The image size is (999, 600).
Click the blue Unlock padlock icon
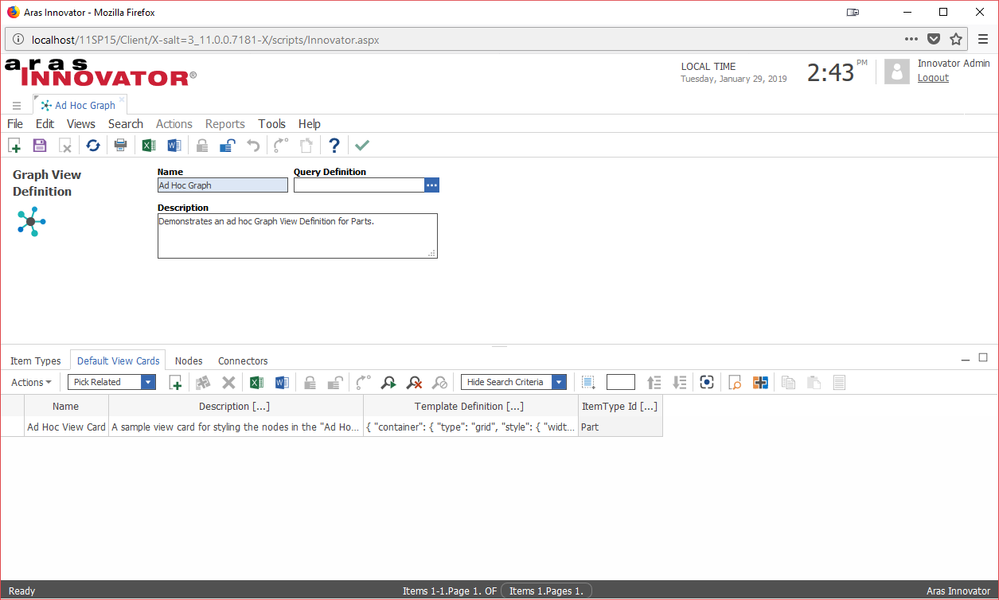point(227,146)
